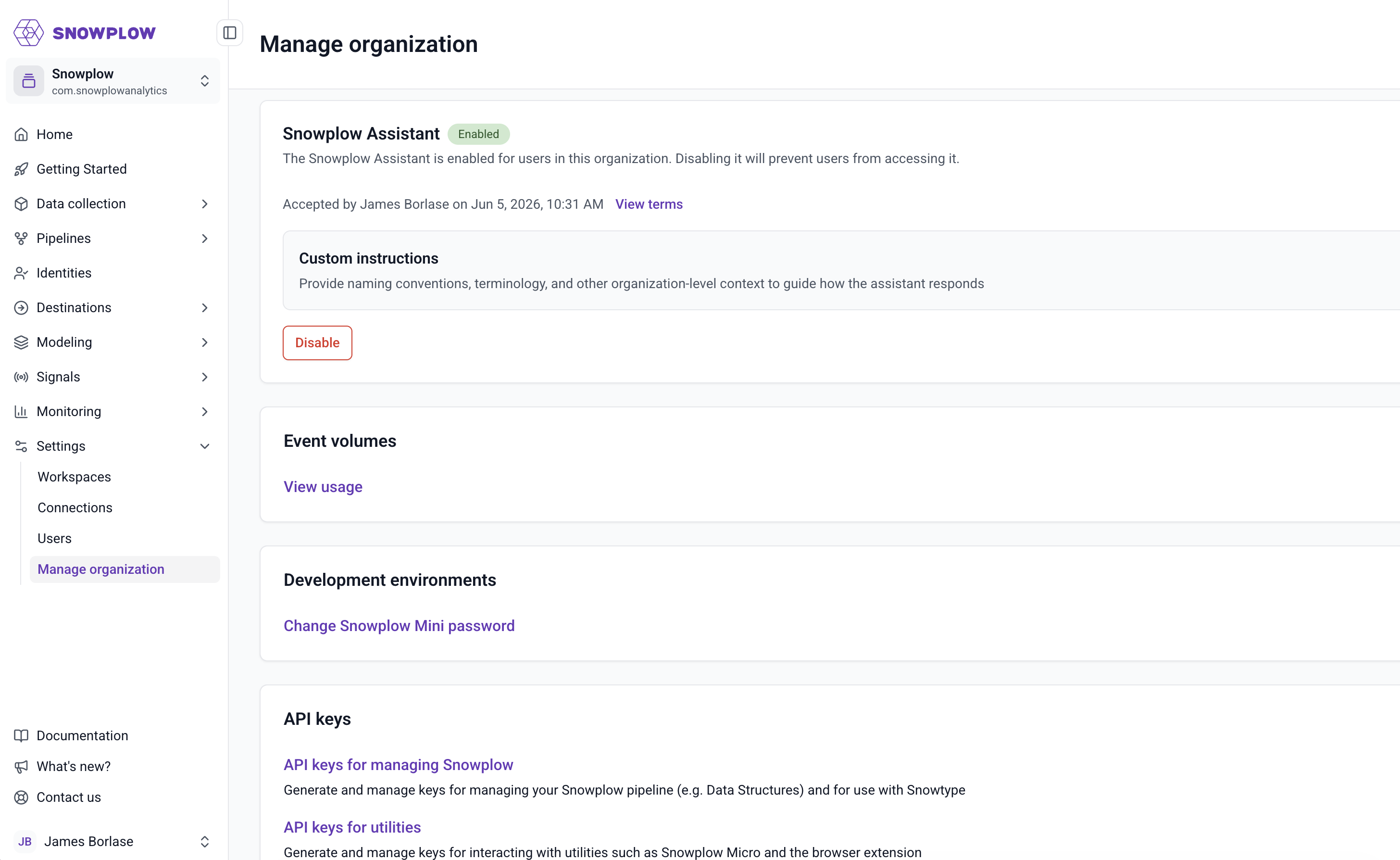
Task: Expand the Destinations submenu chevron
Action: click(205, 308)
